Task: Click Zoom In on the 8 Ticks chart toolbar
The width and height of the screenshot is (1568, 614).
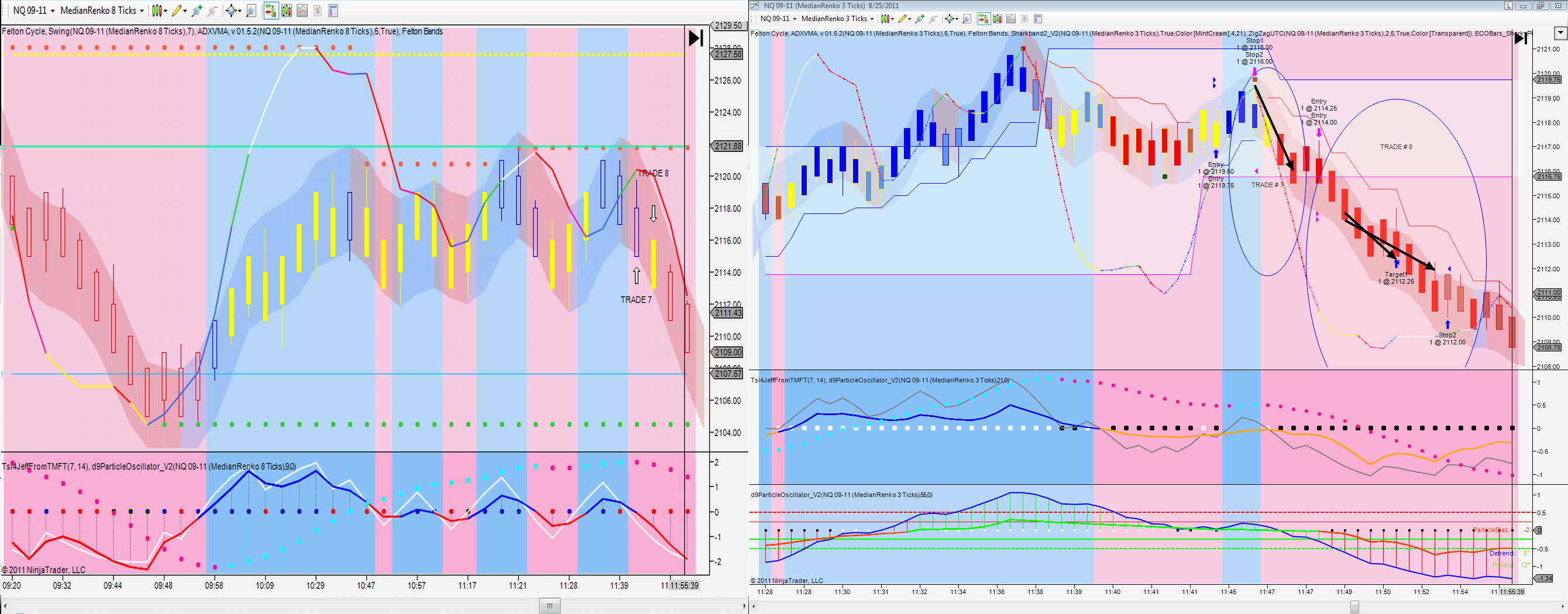Action: click(197, 11)
